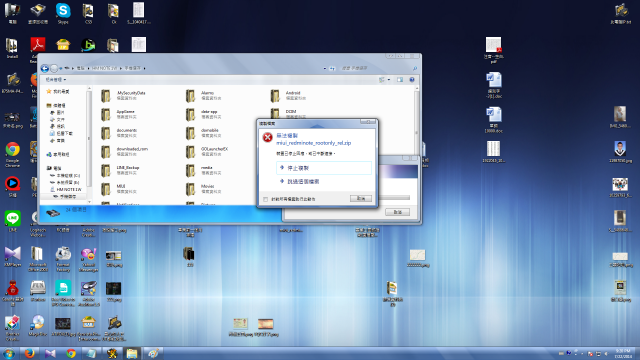This screenshot has width=640, height=360.
Task: Click the Cancel button in the copy error dialog
Action: point(361,198)
